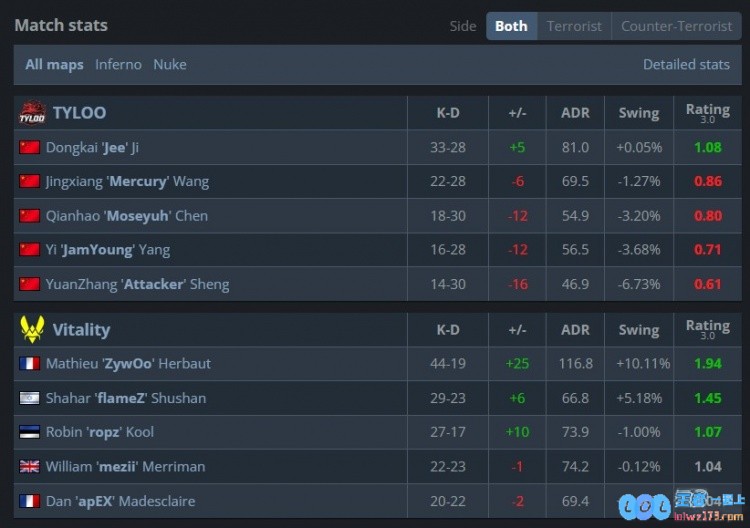
Task: Click Rating 3.0 header in TYLOO table
Action: (x=708, y=113)
